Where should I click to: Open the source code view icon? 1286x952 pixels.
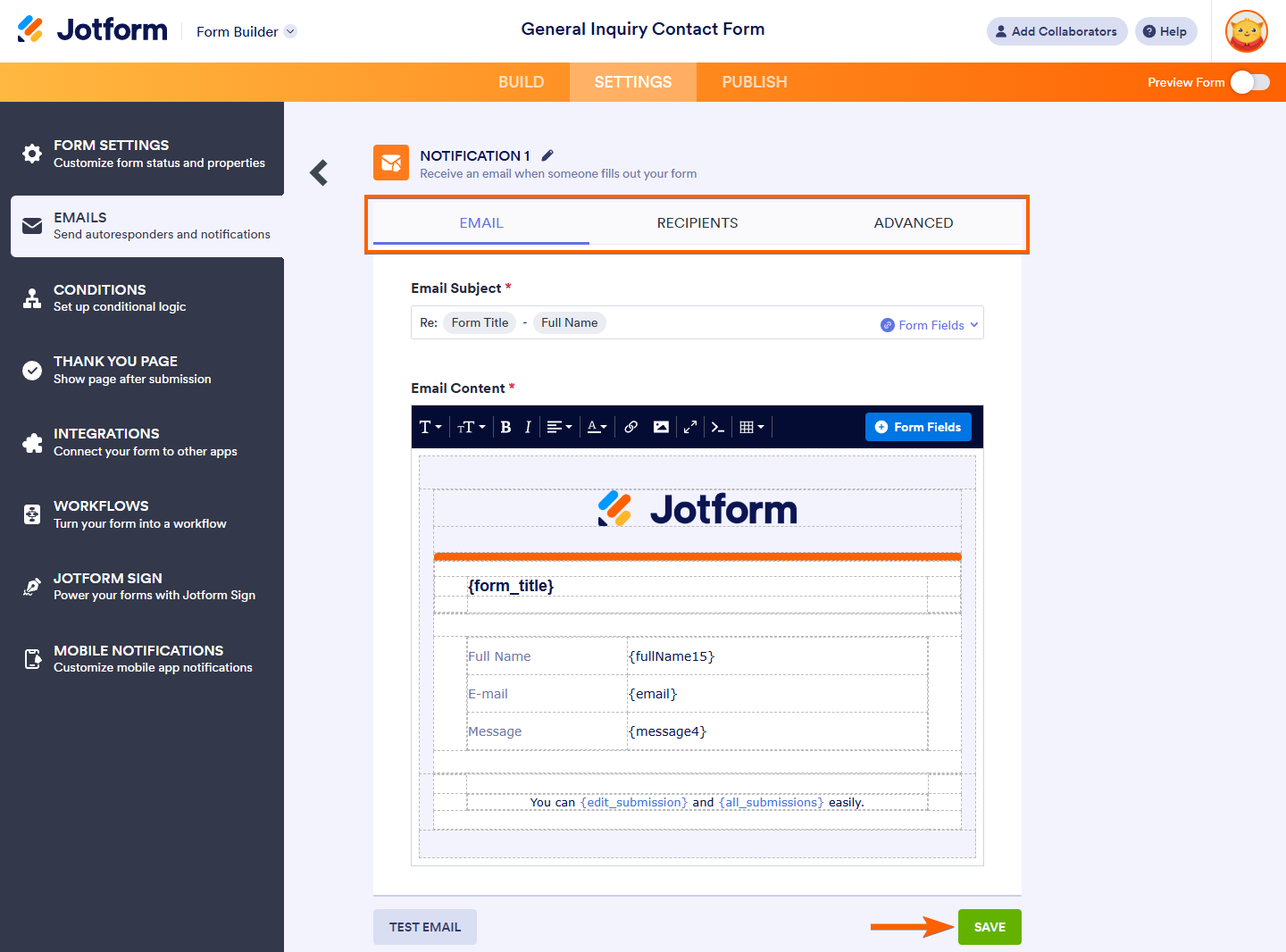tap(718, 427)
